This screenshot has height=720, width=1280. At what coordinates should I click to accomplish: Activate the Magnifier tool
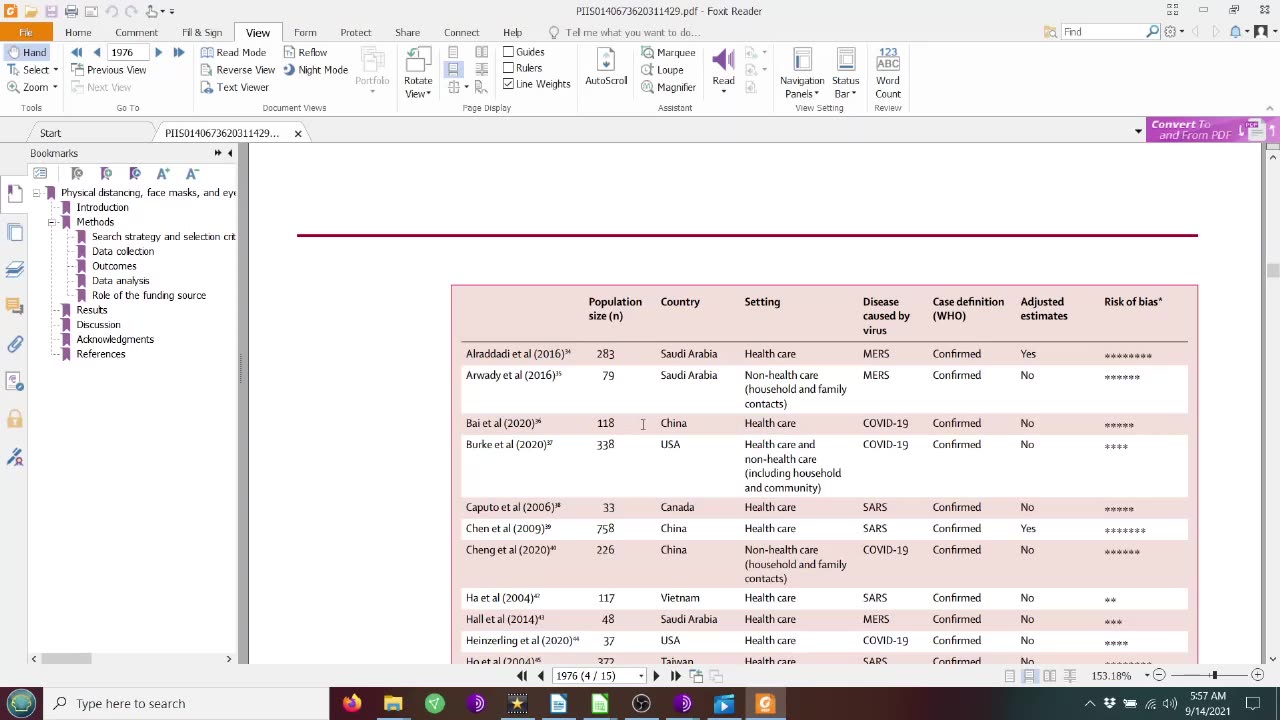tap(668, 87)
